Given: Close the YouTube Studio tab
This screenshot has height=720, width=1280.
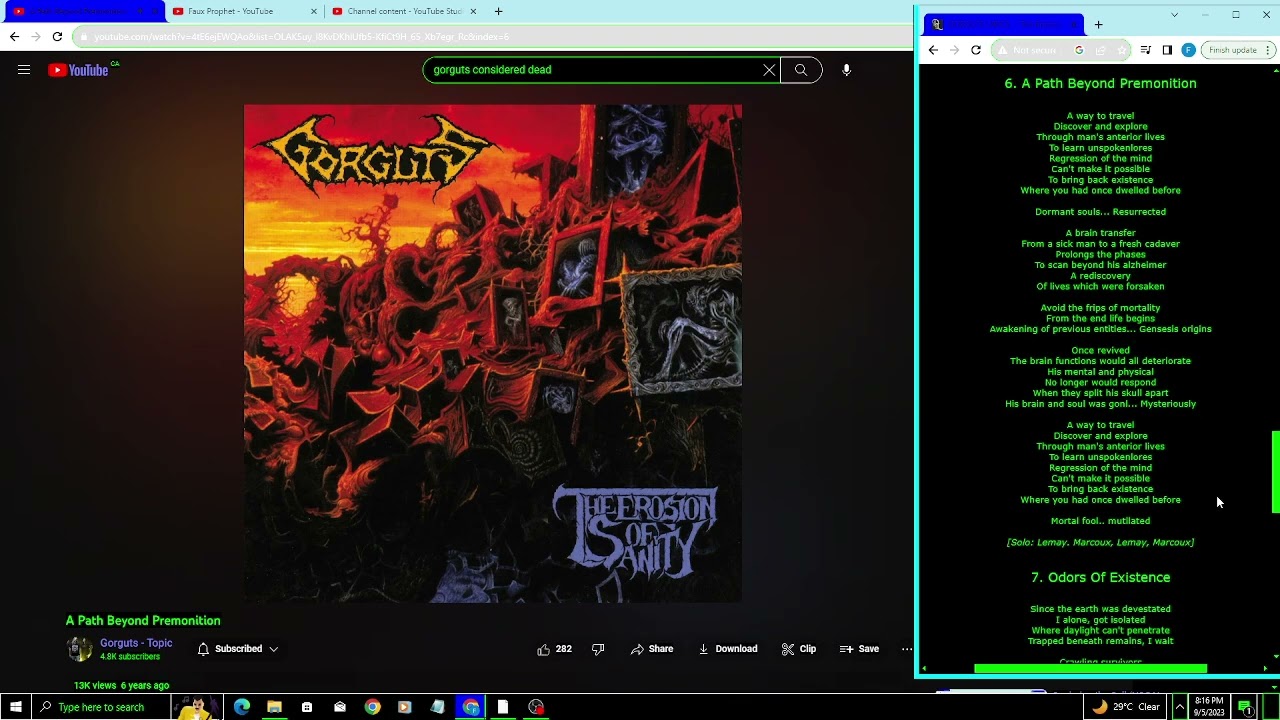Looking at the screenshot, I should coord(474,11).
